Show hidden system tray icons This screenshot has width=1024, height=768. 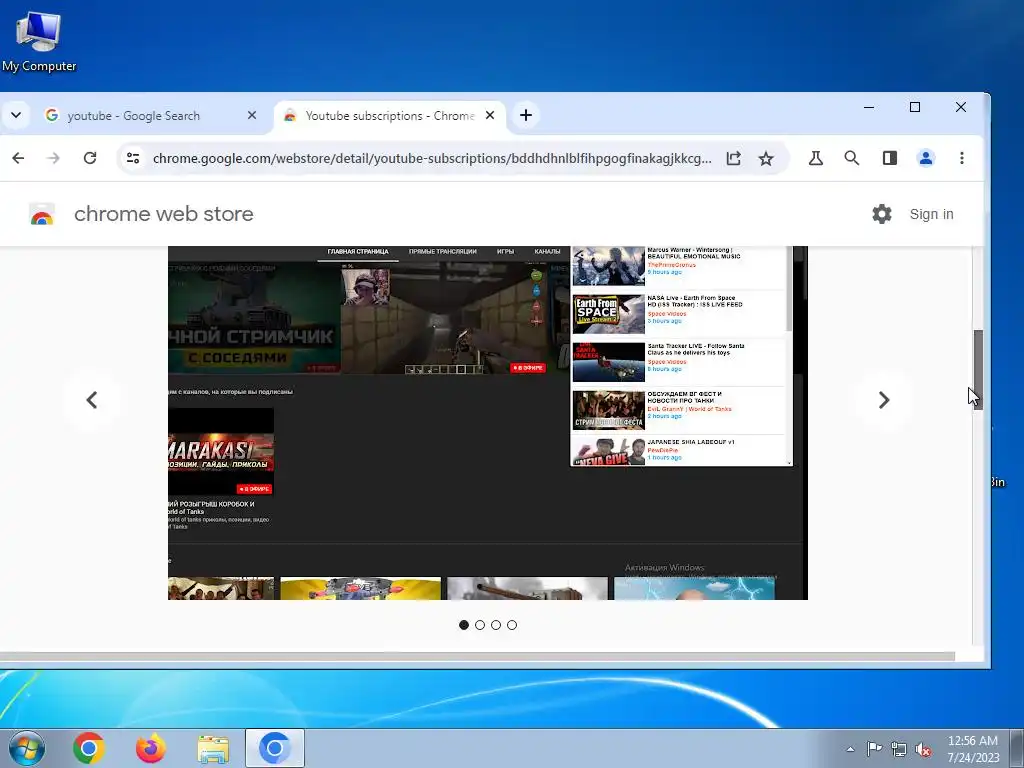click(x=850, y=749)
